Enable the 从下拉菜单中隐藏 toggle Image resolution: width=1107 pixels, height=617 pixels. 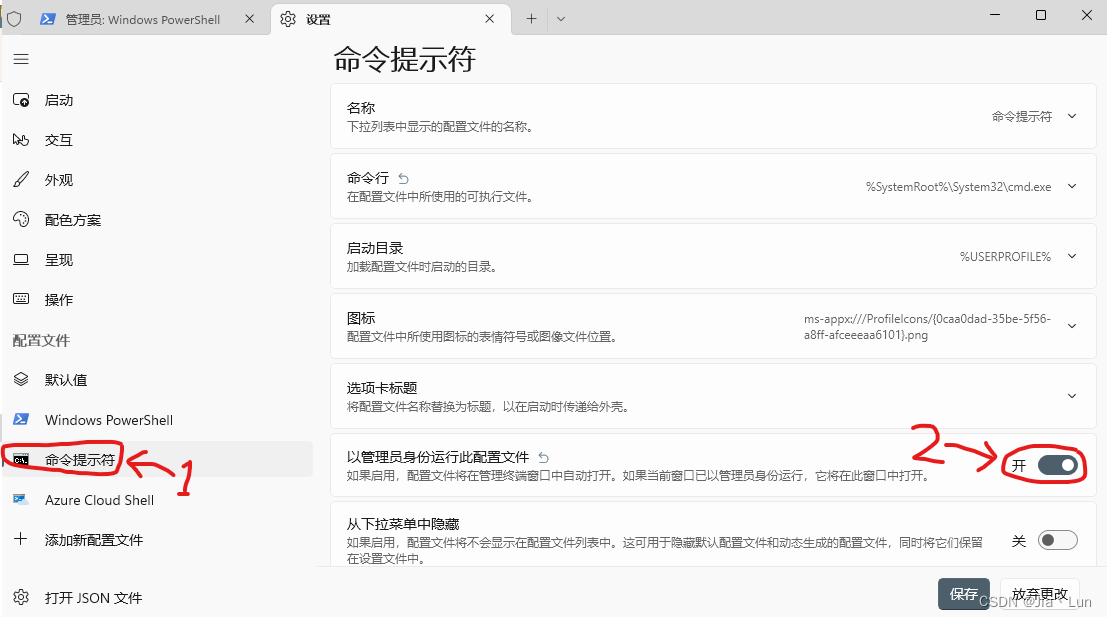point(1058,541)
